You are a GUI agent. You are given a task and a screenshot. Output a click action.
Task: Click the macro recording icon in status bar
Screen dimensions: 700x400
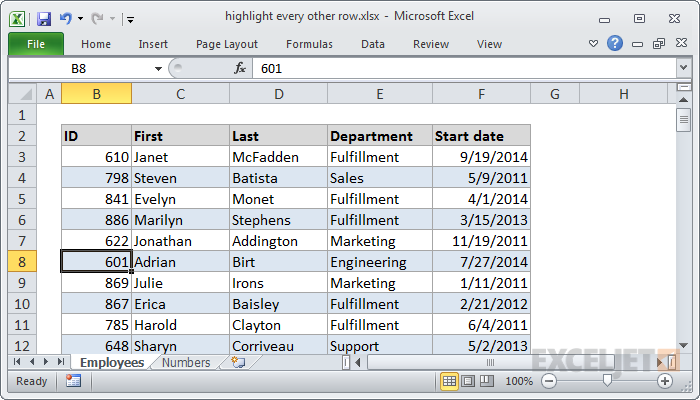pos(73,381)
